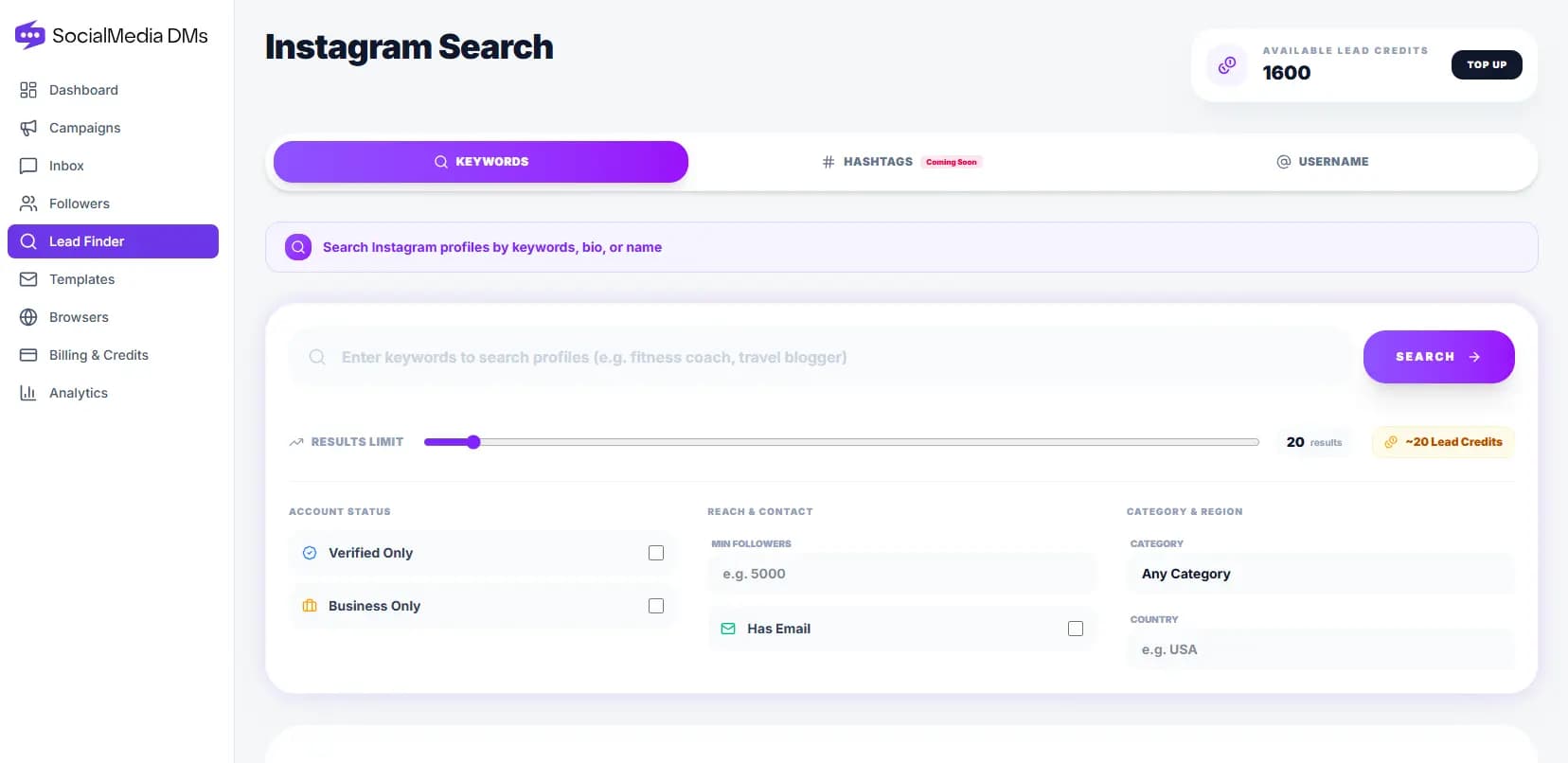Click the Country input field
Image resolution: width=1568 pixels, height=763 pixels.
1321,649
